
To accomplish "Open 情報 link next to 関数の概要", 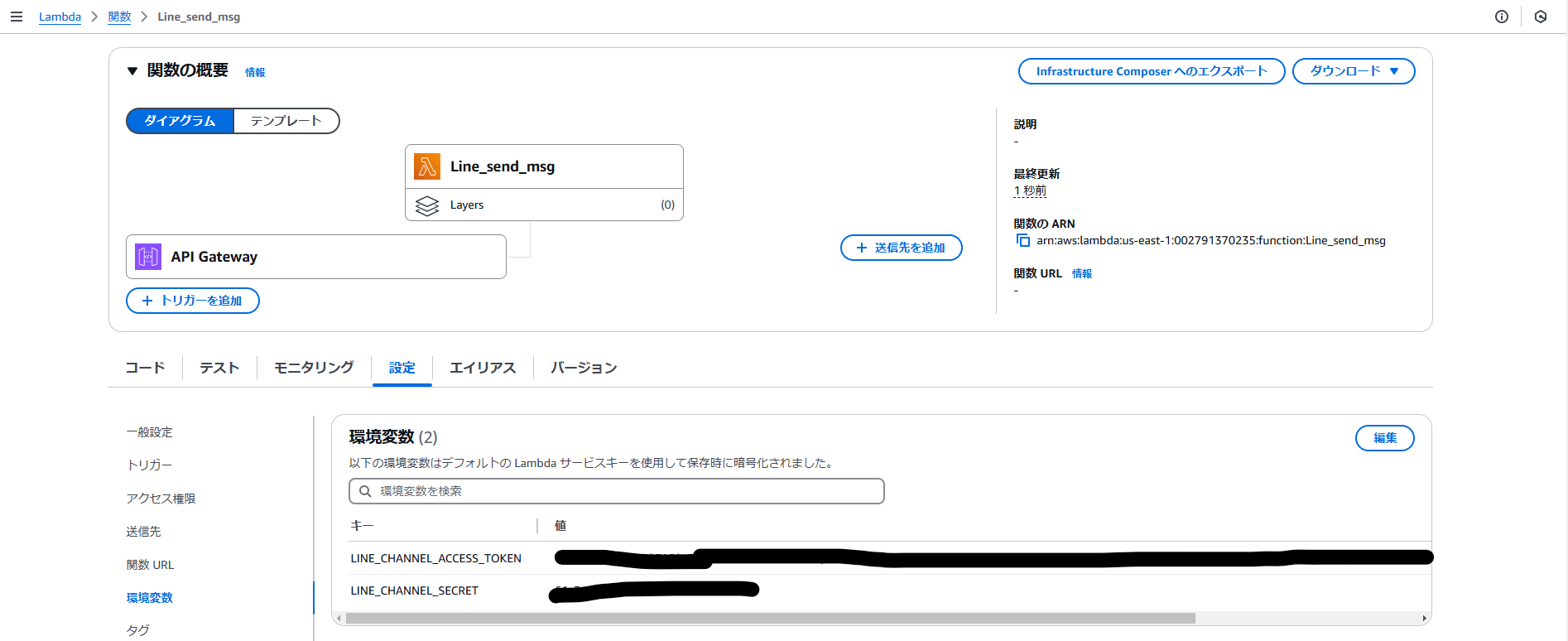I will pyautogui.click(x=255, y=73).
